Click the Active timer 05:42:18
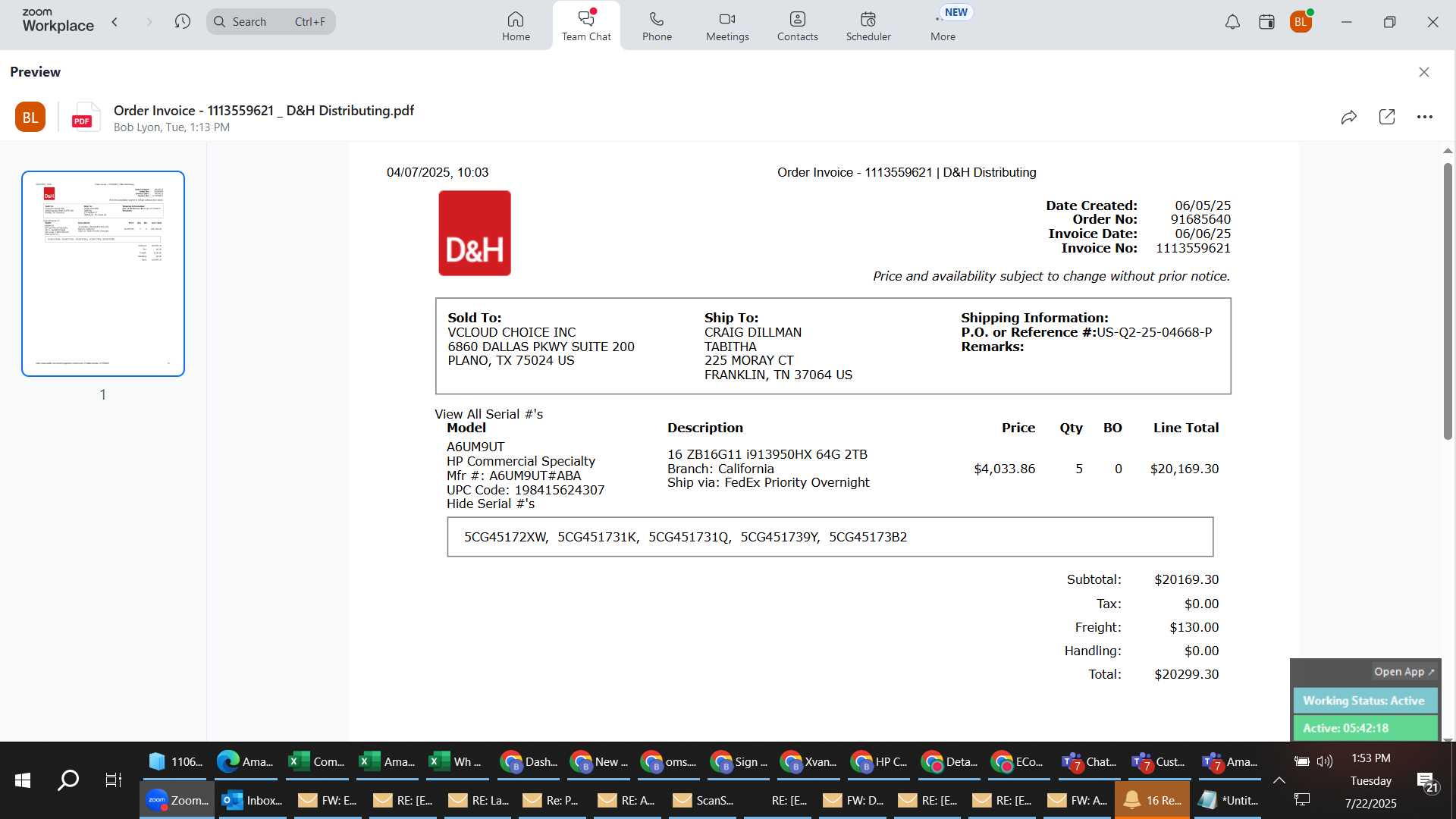Viewport: 1456px width, 819px height. pyautogui.click(x=1364, y=728)
